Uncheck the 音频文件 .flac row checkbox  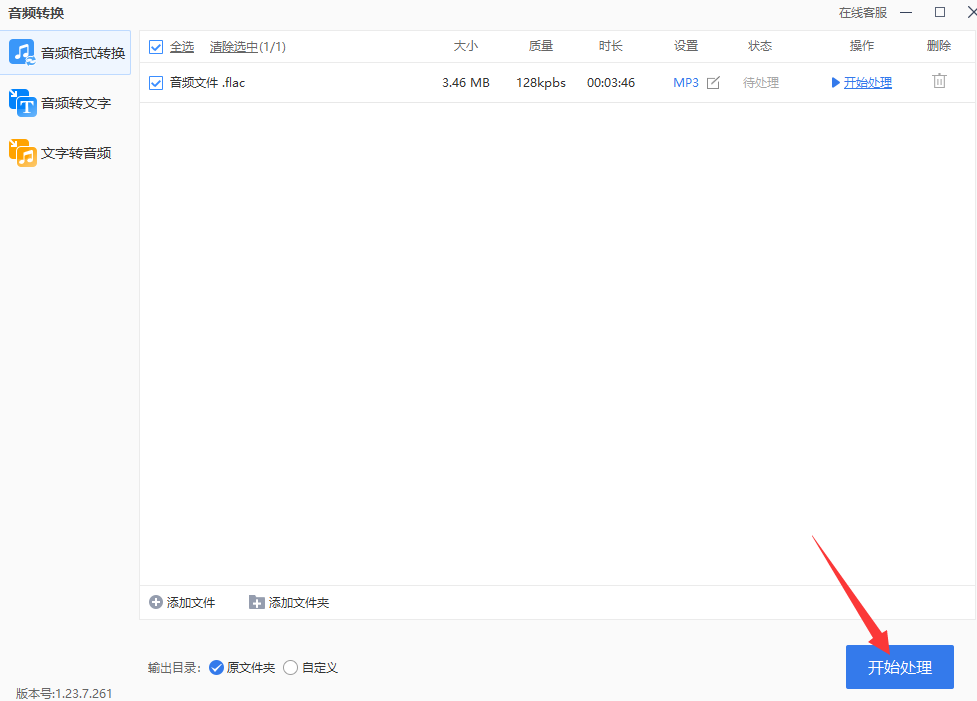[156, 82]
